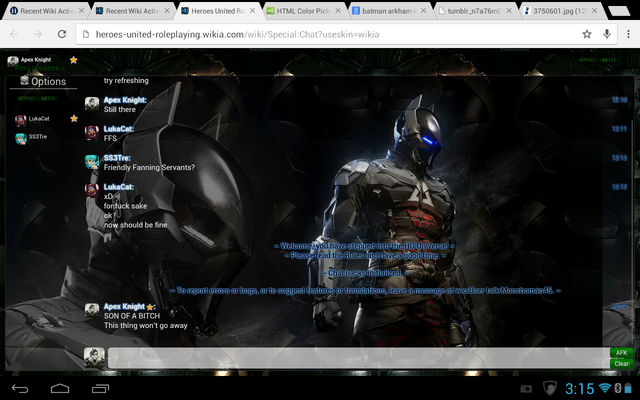Open LukaCat in the user list
Viewport: 640px width, 400px height.
[39, 119]
